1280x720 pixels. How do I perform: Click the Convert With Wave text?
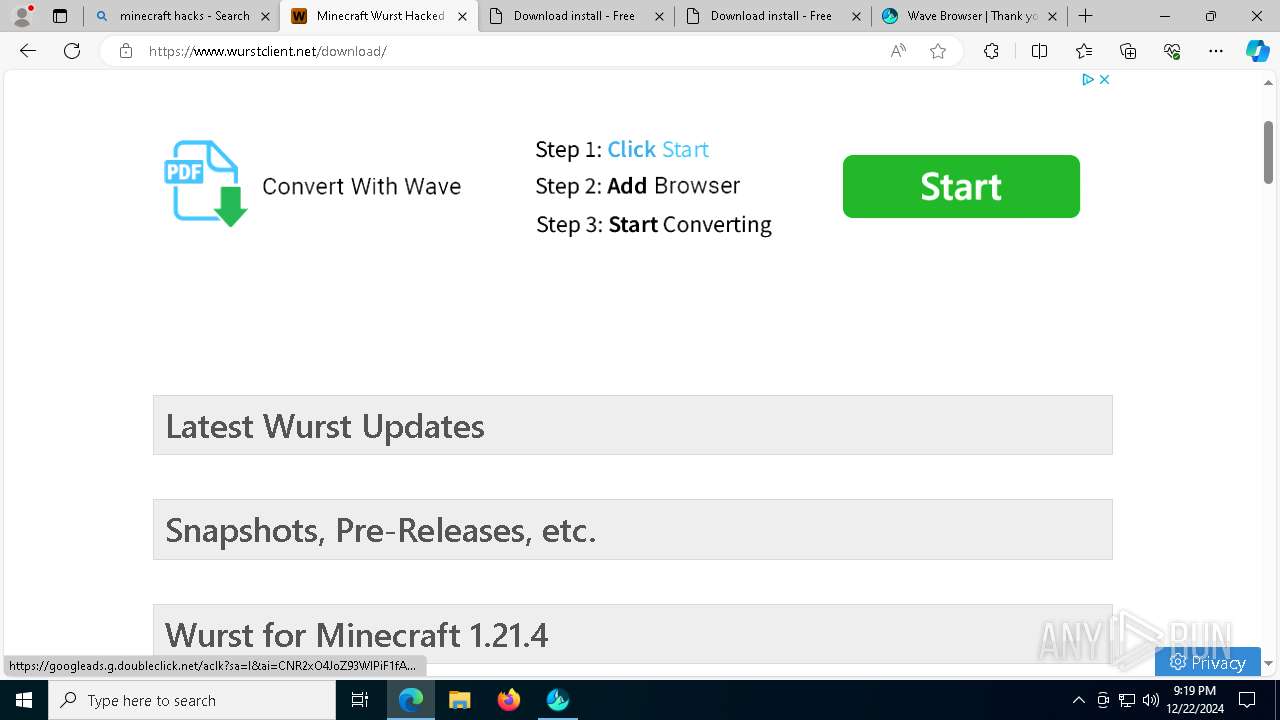click(361, 186)
